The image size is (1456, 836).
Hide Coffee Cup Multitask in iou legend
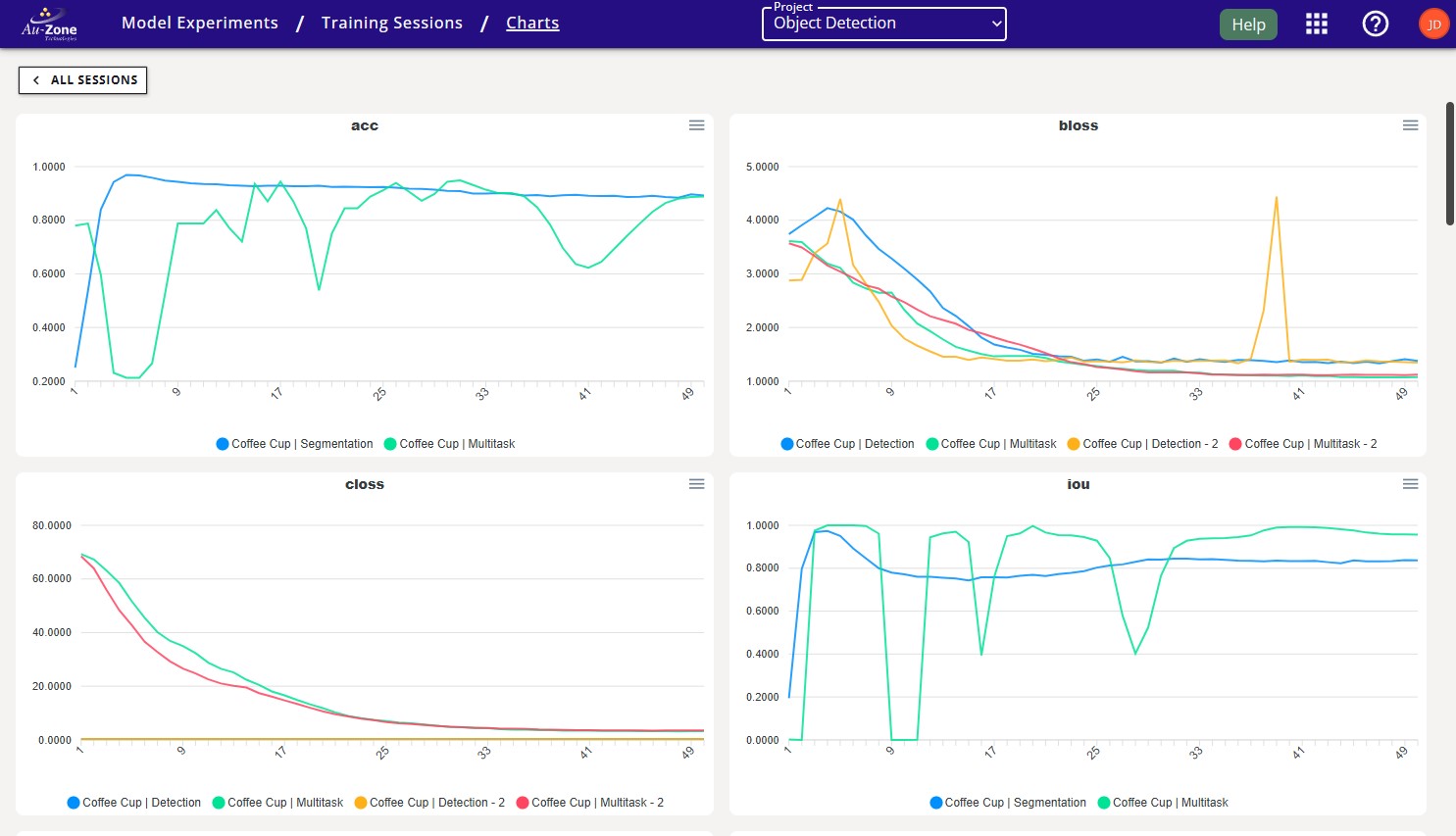coord(1162,802)
